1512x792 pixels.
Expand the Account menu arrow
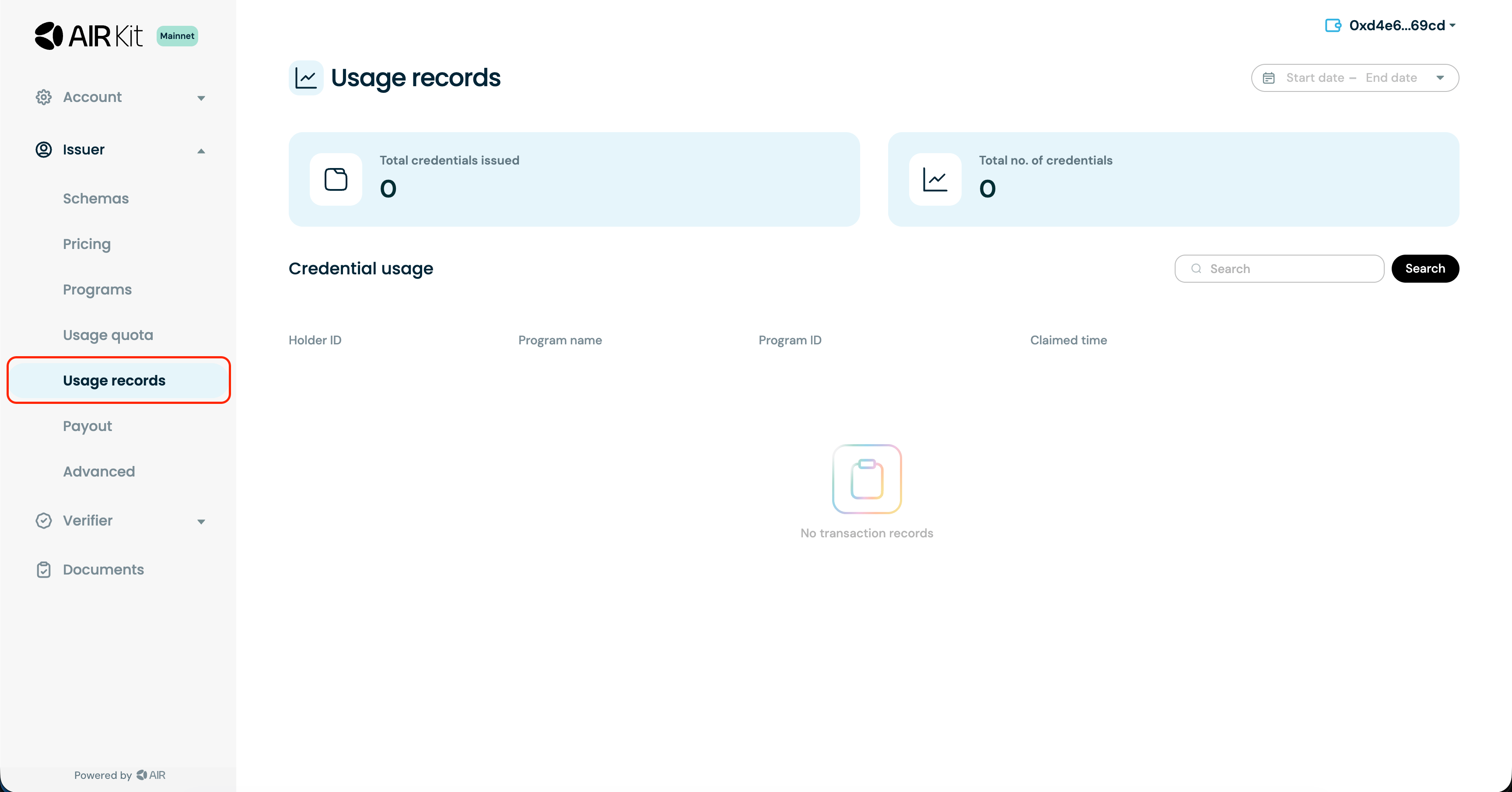[x=201, y=98]
